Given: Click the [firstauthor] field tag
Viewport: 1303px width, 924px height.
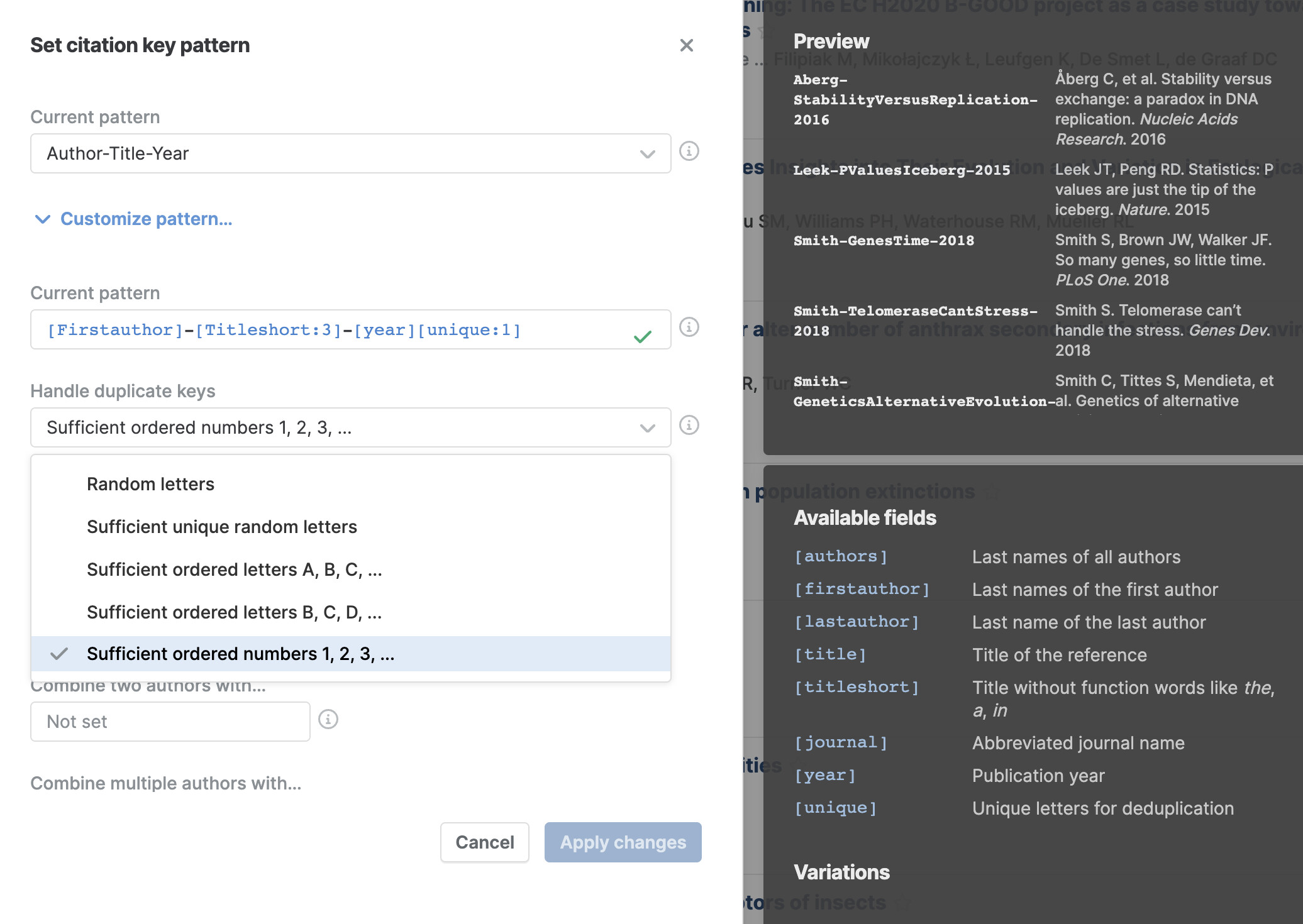Looking at the screenshot, I should pos(862,589).
